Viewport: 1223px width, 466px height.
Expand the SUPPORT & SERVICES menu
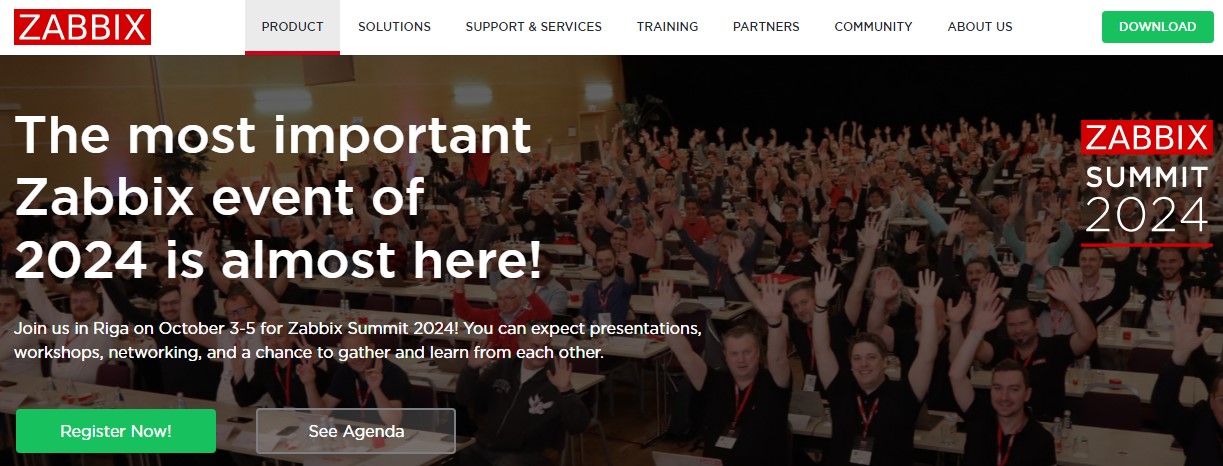(x=534, y=27)
